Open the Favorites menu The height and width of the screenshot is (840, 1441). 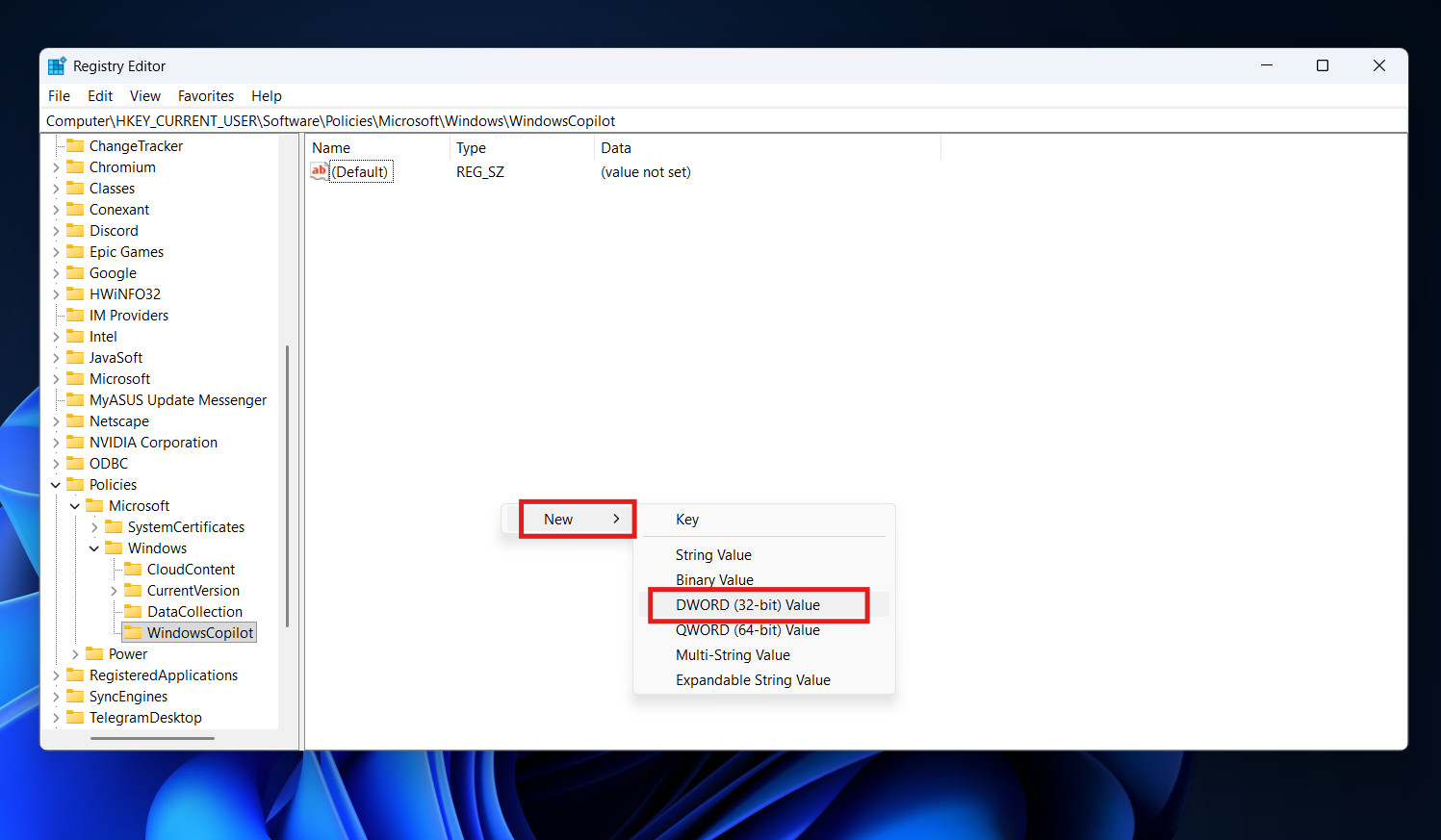click(x=206, y=96)
